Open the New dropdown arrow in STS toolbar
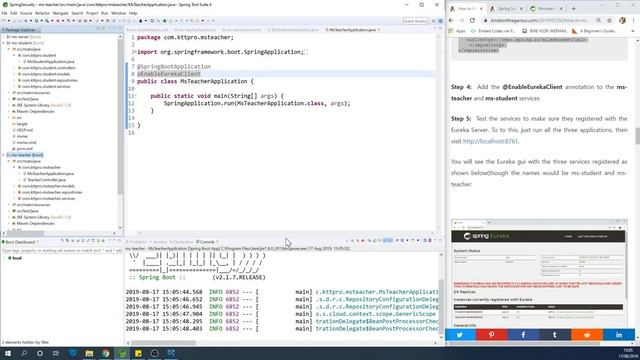640x360 pixels. pos(9,21)
